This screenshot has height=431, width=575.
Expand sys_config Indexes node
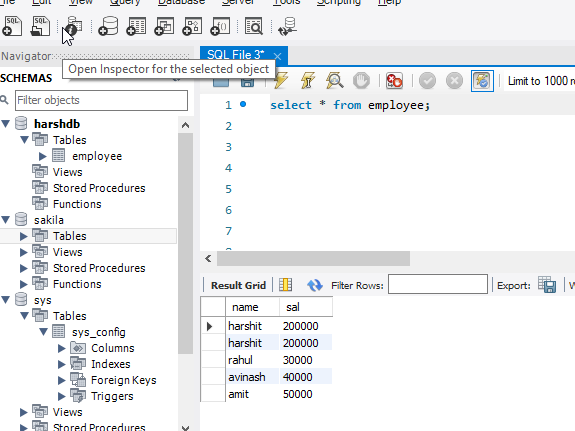tap(62, 364)
